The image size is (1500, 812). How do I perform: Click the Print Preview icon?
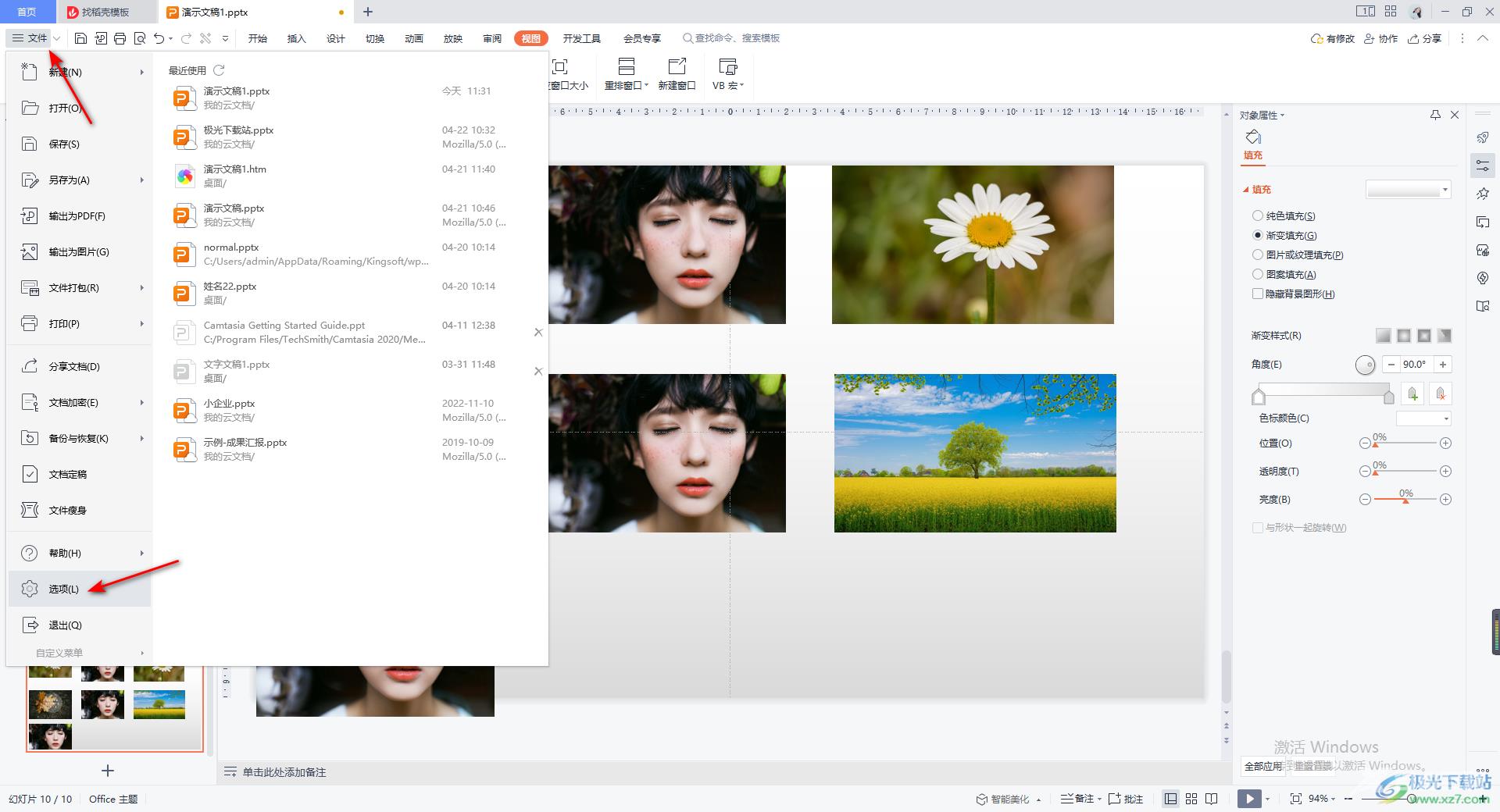click(140, 38)
